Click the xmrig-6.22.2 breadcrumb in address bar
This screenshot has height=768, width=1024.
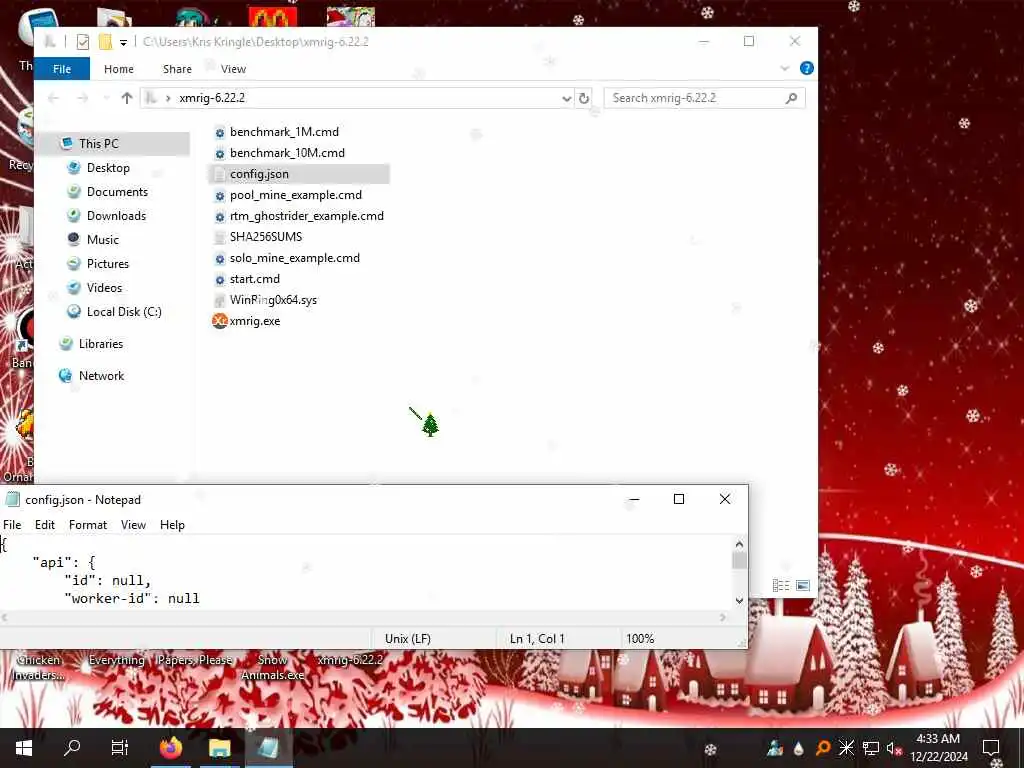pyautogui.click(x=212, y=98)
